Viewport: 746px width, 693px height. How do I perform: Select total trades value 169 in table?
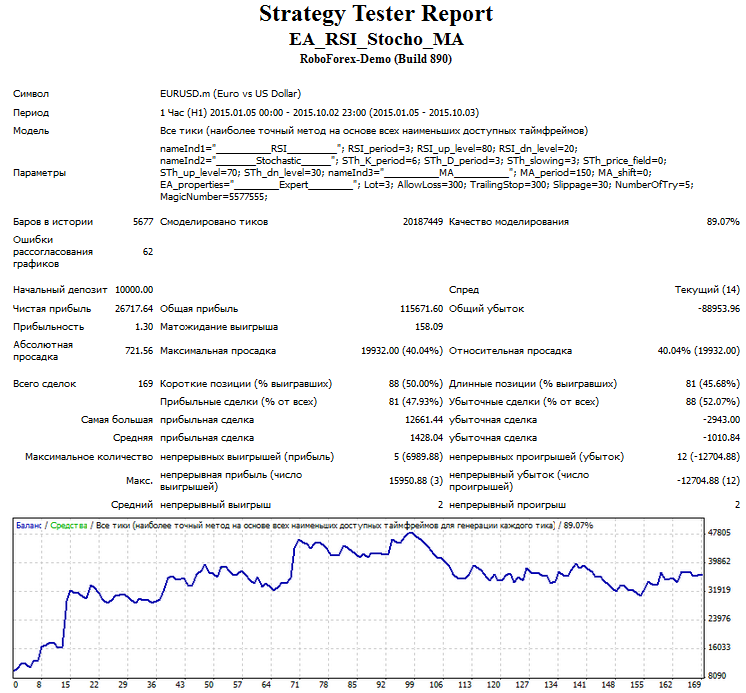tap(146, 384)
